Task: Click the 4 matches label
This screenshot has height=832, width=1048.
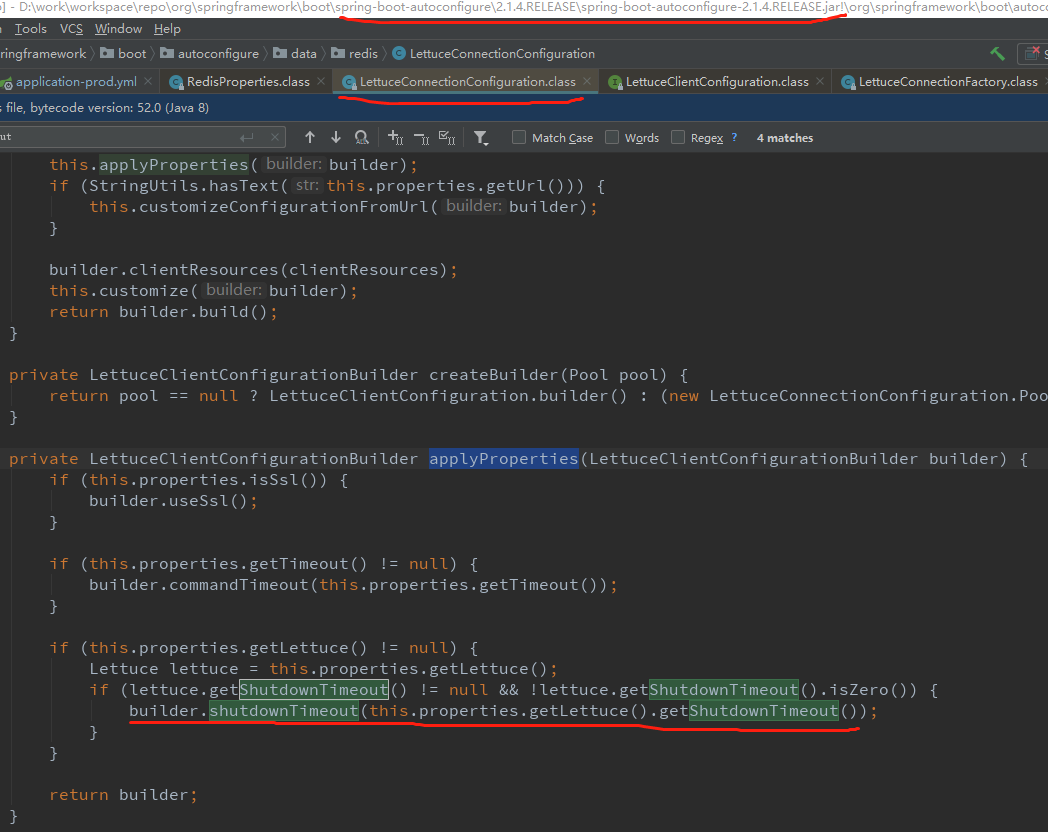Action: click(784, 137)
